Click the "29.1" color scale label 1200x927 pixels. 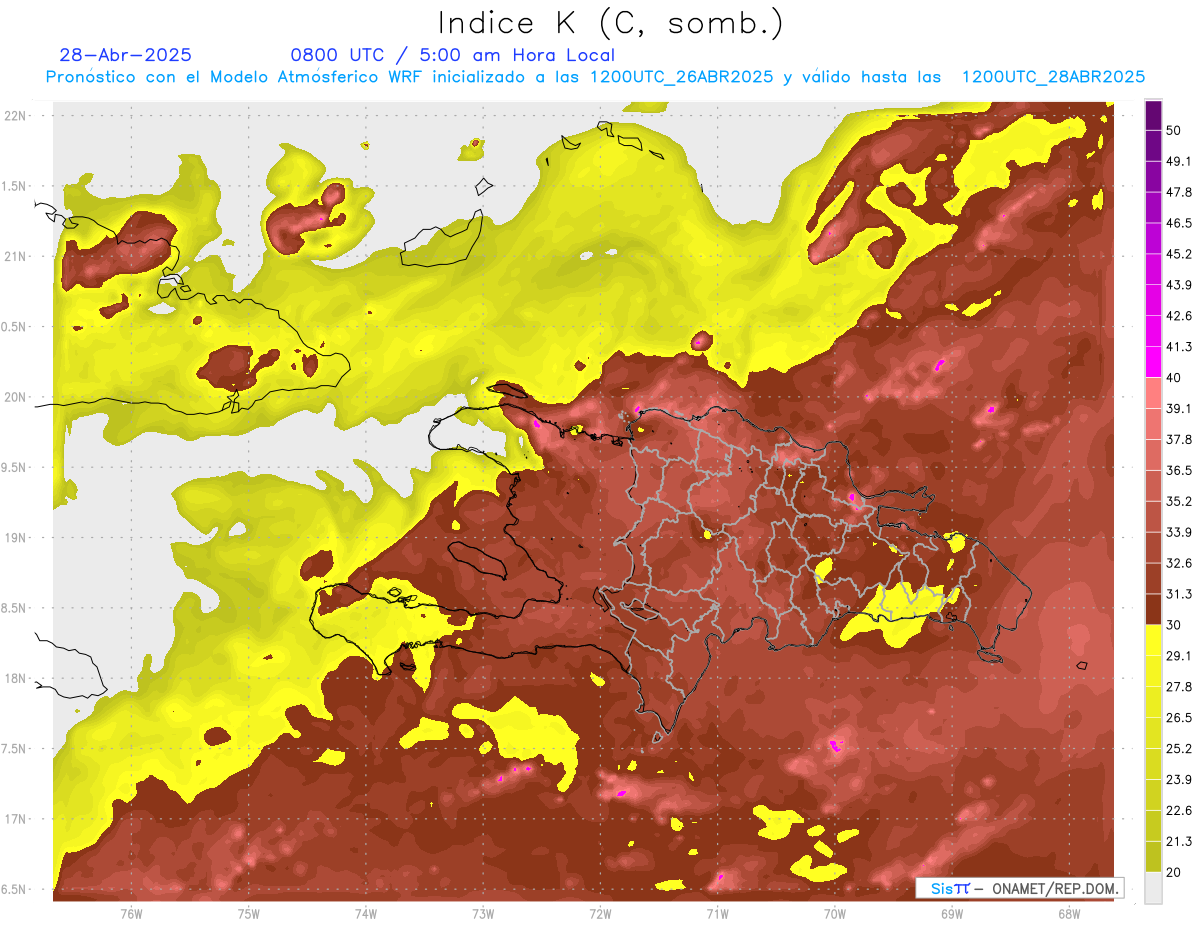click(1179, 656)
